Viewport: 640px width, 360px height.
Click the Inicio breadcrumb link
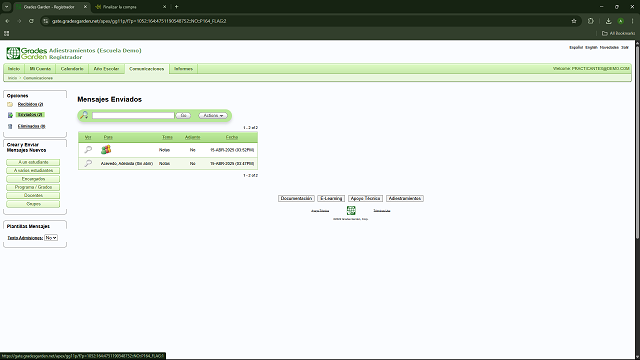[12, 78]
